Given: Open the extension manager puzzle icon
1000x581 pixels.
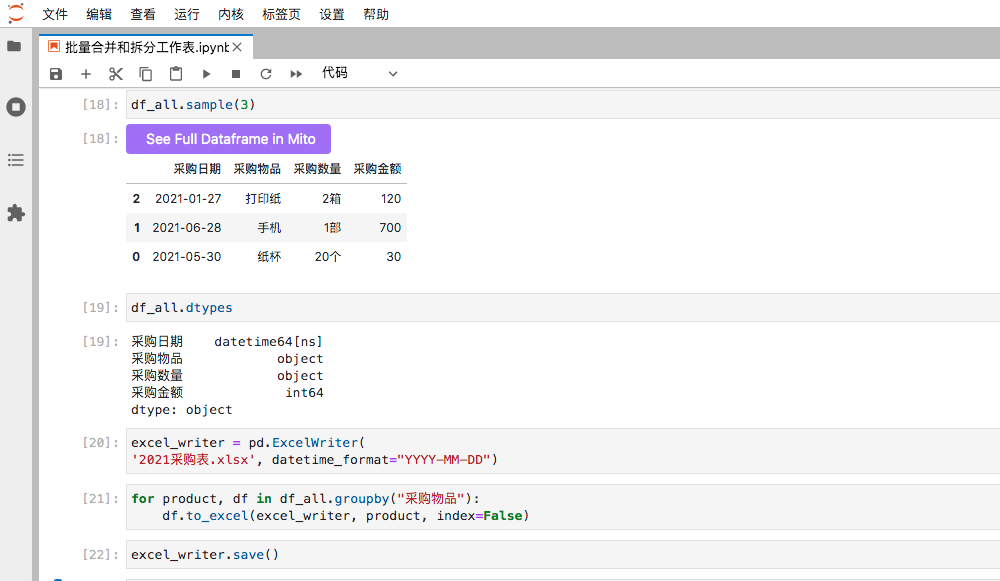Looking at the screenshot, I should [x=15, y=213].
